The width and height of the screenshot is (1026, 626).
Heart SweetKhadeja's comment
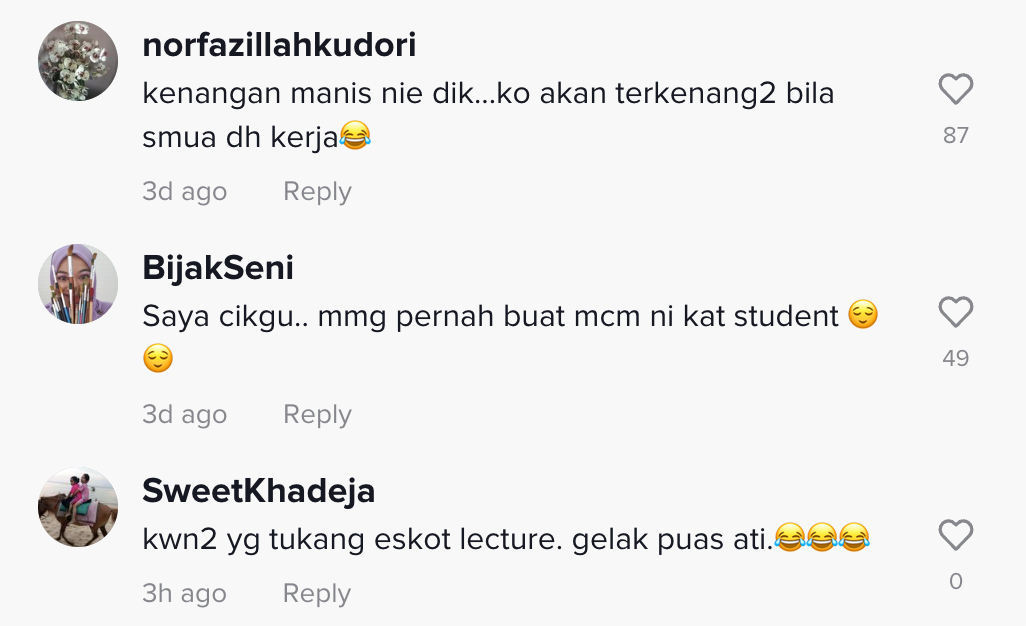[956, 537]
